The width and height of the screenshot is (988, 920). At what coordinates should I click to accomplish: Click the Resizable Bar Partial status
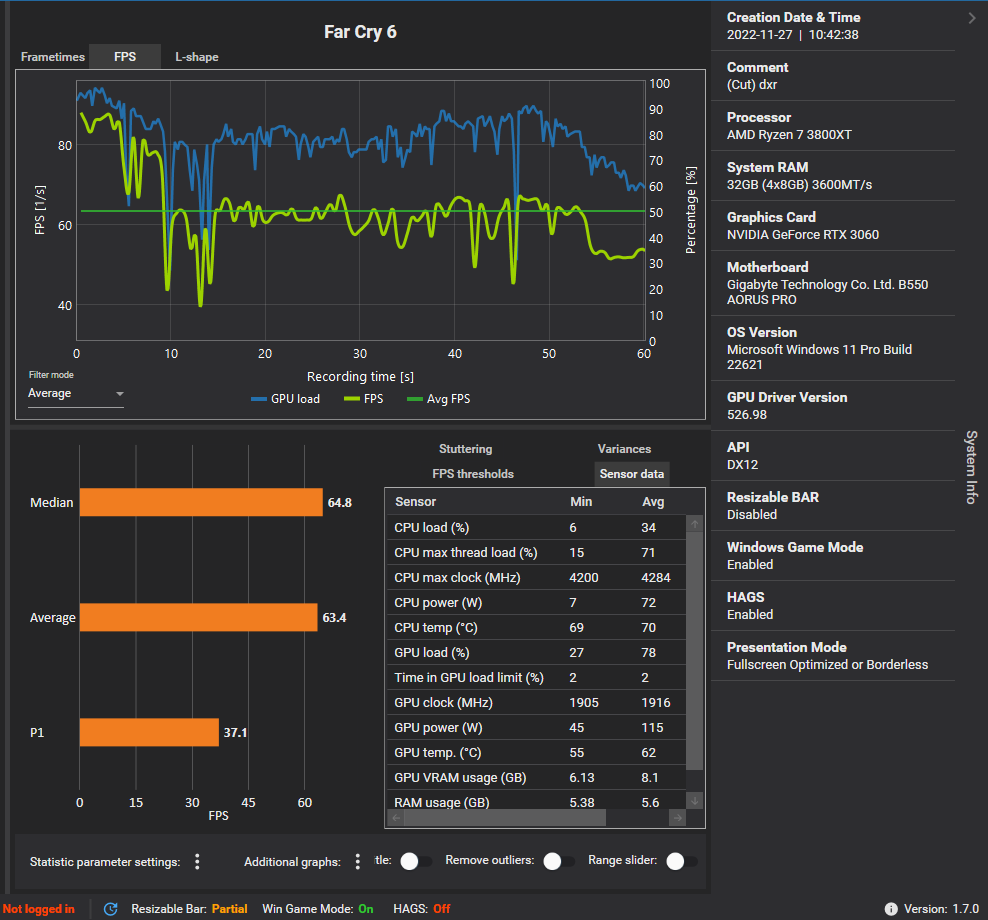pyautogui.click(x=189, y=909)
